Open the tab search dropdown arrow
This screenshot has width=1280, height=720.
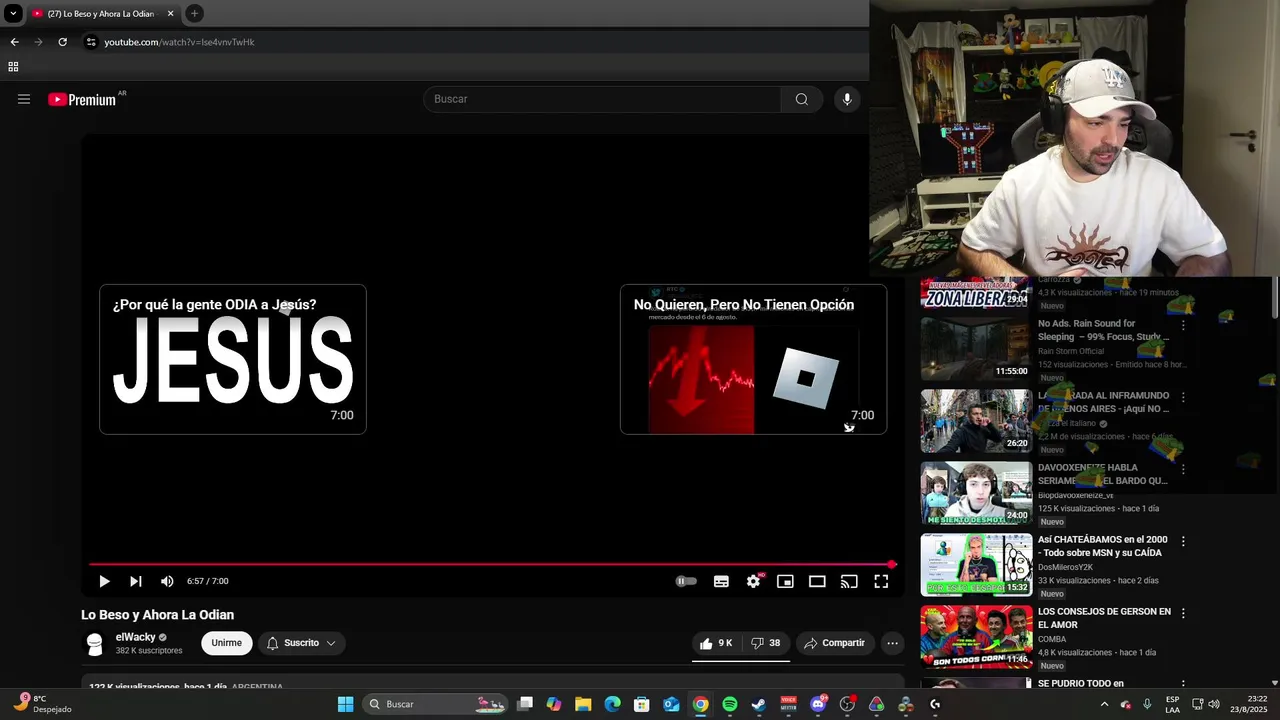point(13,14)
